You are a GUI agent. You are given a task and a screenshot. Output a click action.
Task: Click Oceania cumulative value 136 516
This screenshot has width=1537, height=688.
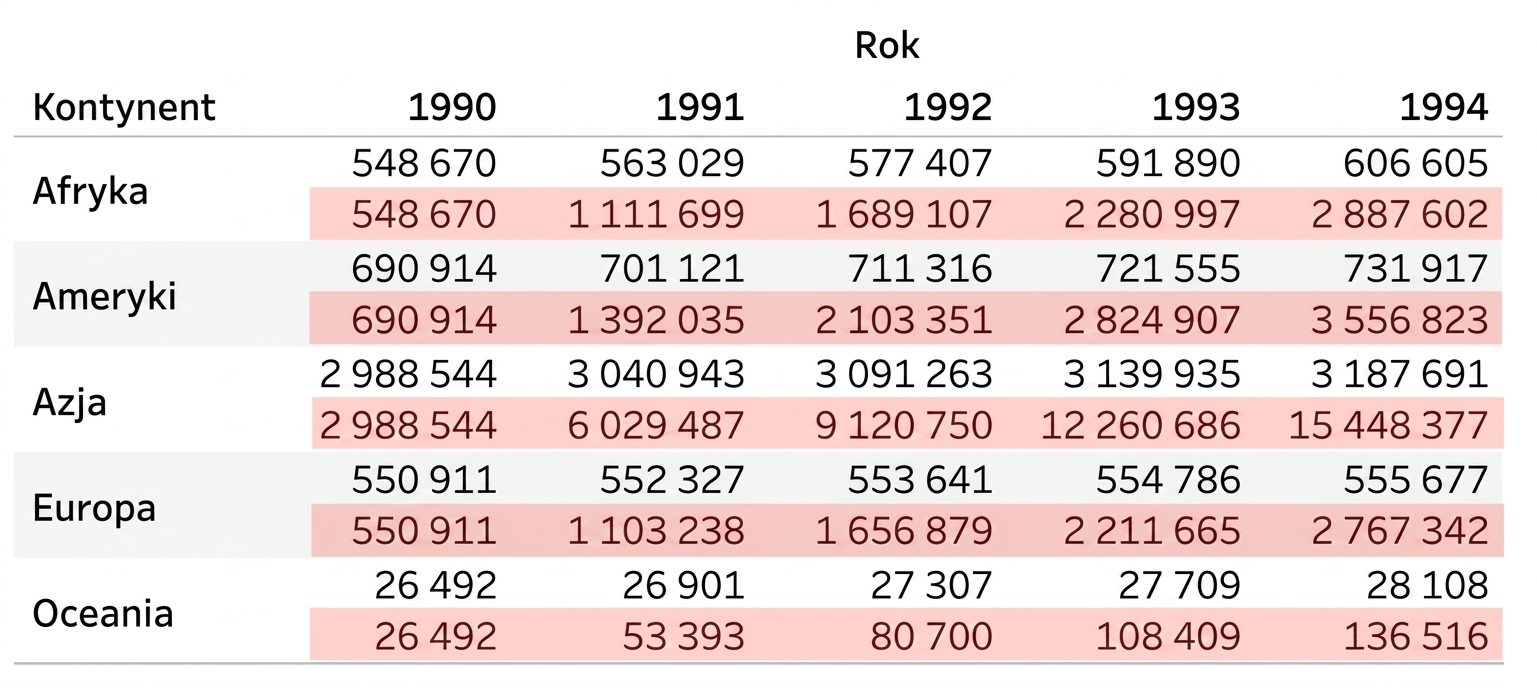pyautogui.click(x=1416, y=636)
